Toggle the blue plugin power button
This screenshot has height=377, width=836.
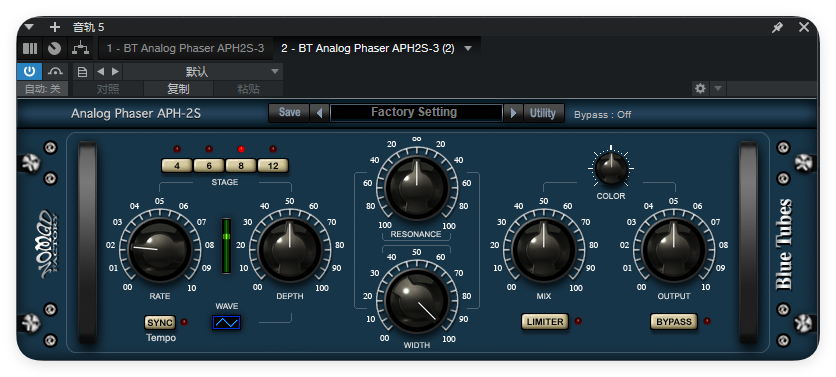click(29, 71)
